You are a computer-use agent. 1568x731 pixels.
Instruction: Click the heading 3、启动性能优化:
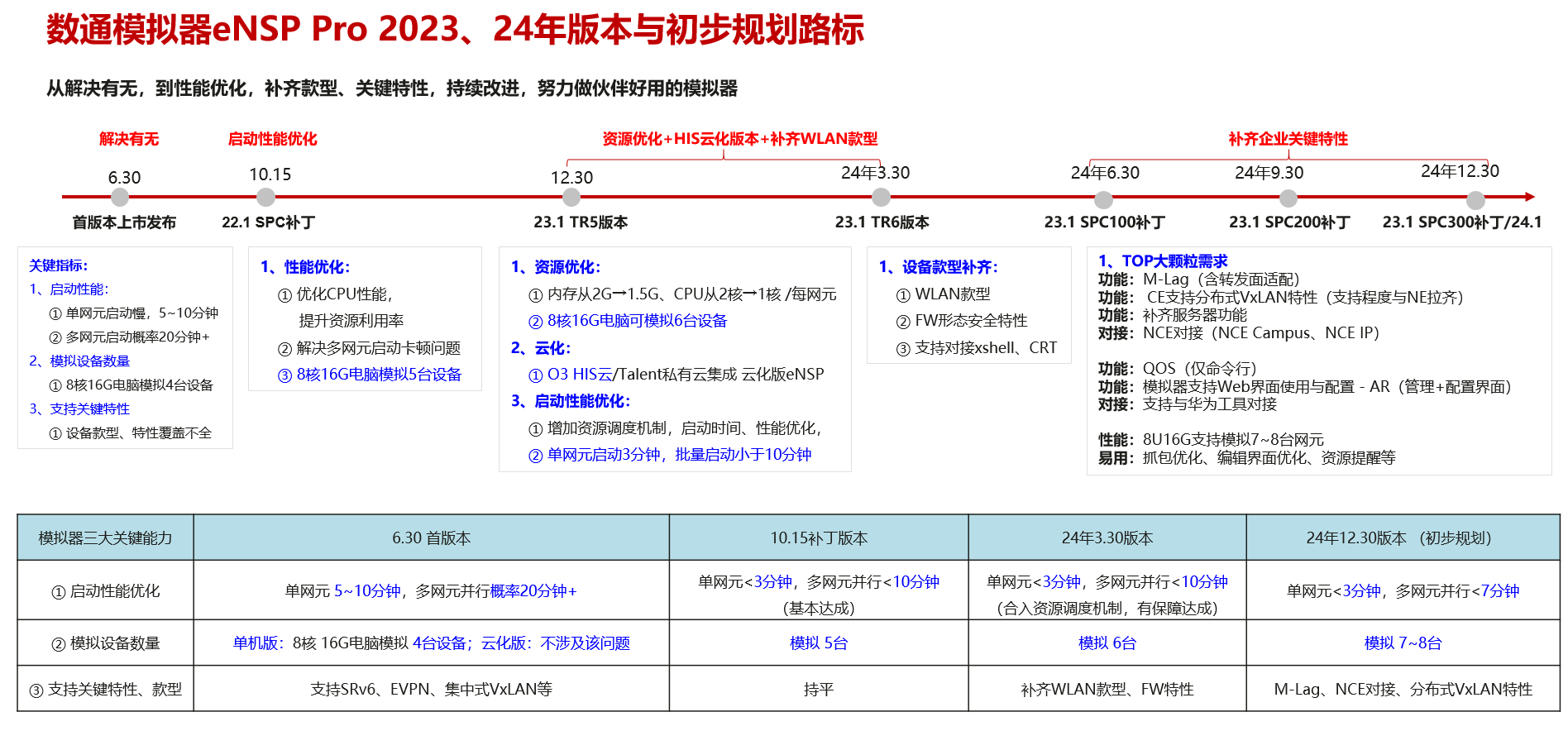pos(571,401)
